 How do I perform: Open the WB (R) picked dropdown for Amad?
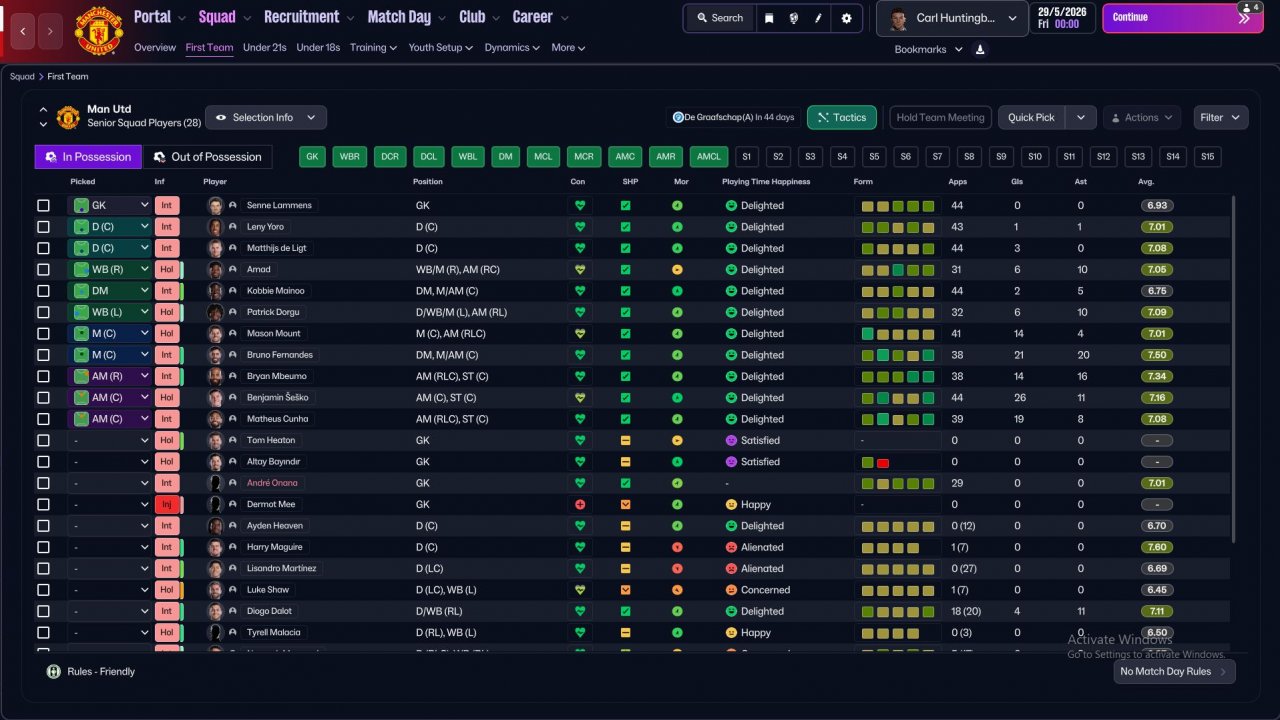coord(109,270)
